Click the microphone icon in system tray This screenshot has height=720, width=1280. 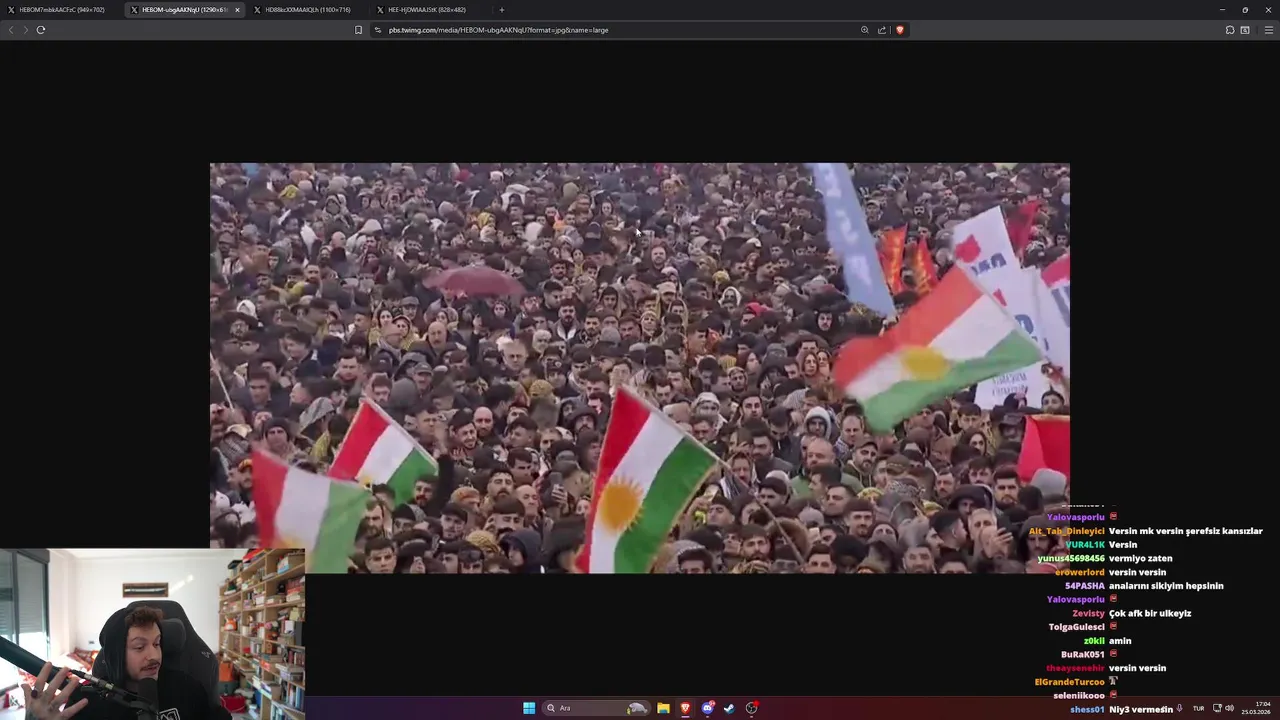pos(1179,709)
